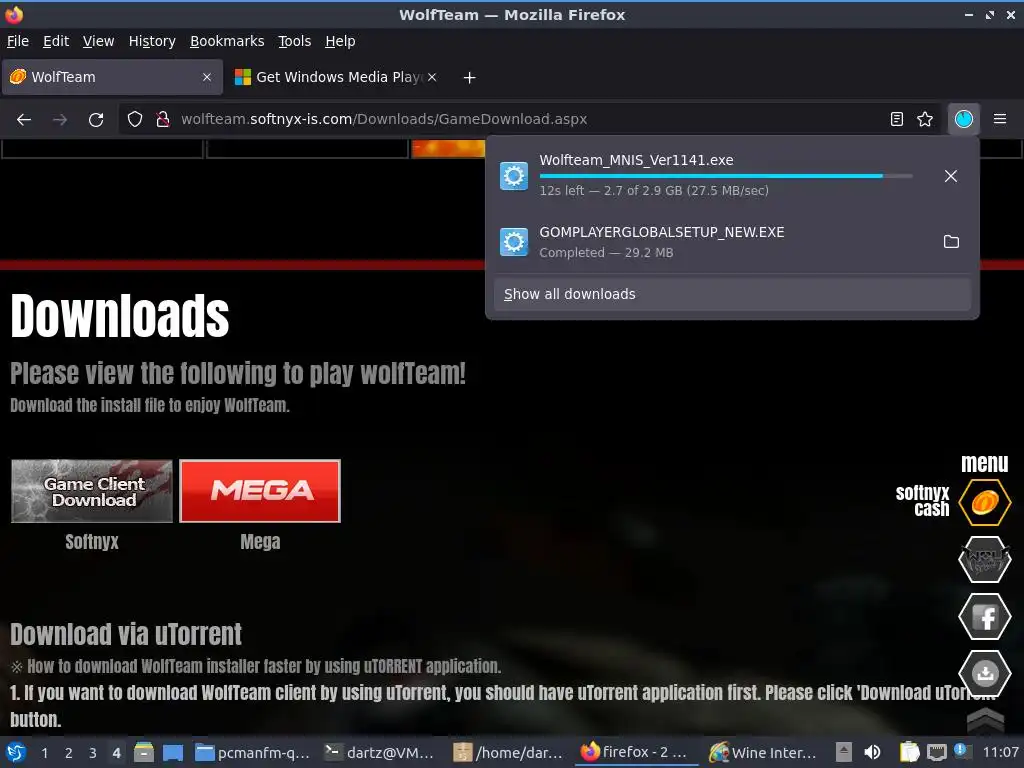The height and width of the screenshot is (768, 1024).
Task: Click the Downloads page heading
Action: [120, 316]
